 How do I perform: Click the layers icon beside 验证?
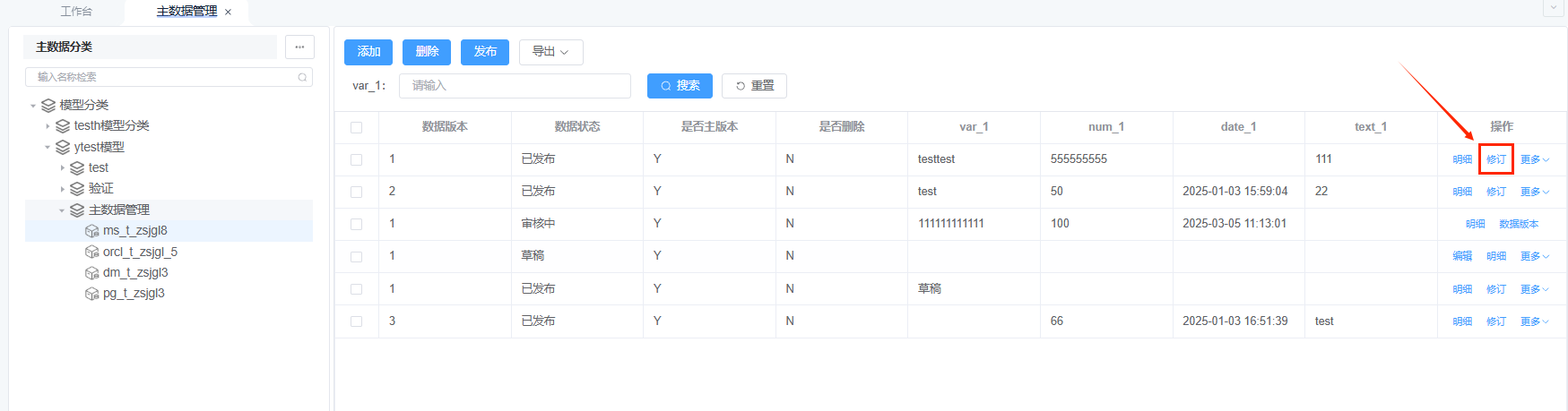pos(77,189)
